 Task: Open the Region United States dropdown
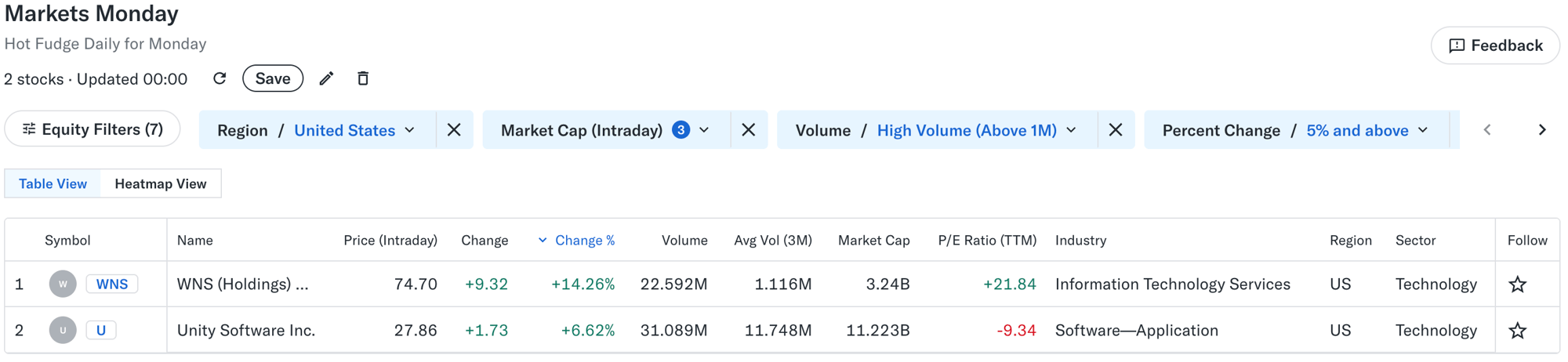click(x=317, y=130)
